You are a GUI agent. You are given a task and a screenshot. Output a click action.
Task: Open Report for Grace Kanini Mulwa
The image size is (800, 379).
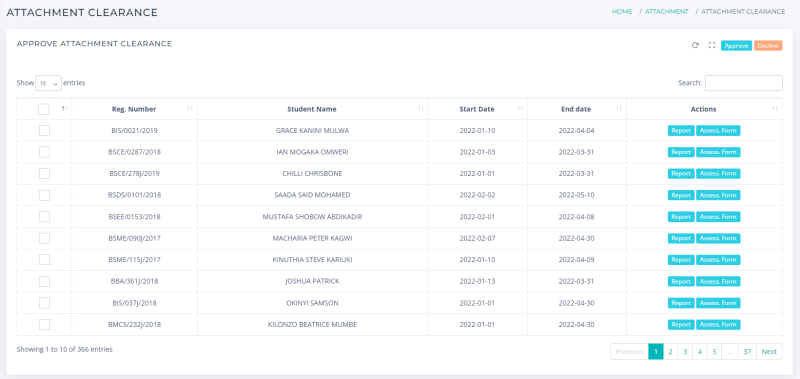click(681, 131)
